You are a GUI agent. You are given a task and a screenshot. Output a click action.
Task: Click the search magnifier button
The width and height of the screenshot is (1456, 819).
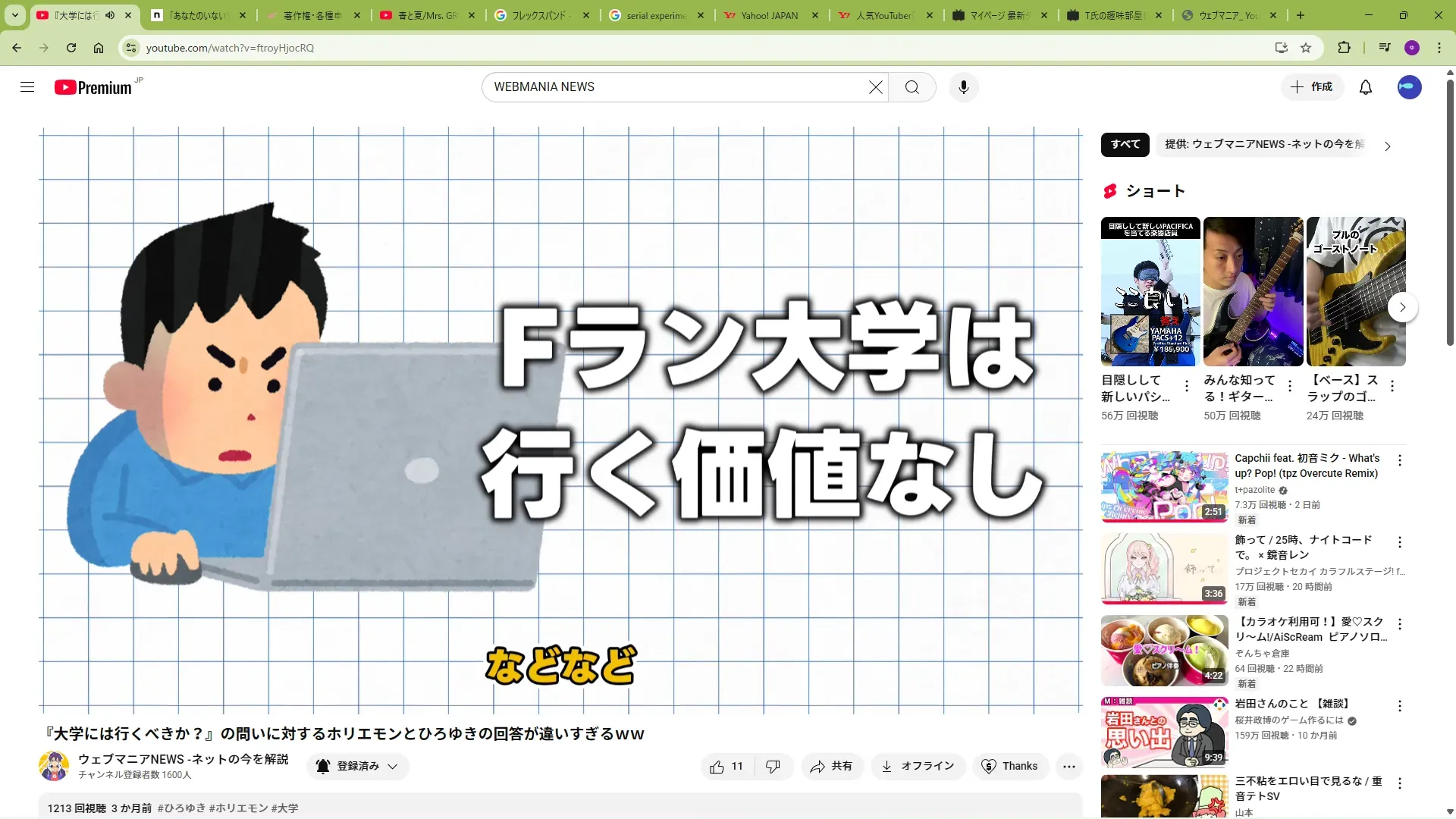tap(912, 87)
